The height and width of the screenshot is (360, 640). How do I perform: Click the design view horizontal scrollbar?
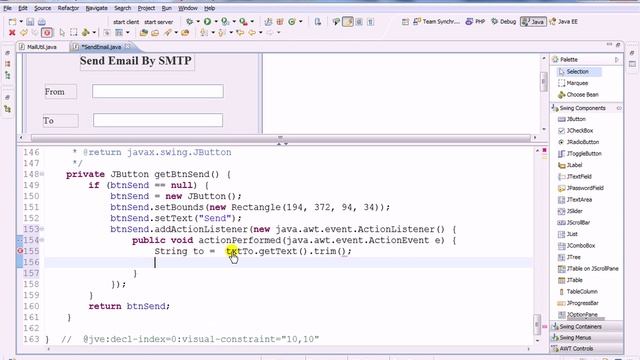(280, 138)
